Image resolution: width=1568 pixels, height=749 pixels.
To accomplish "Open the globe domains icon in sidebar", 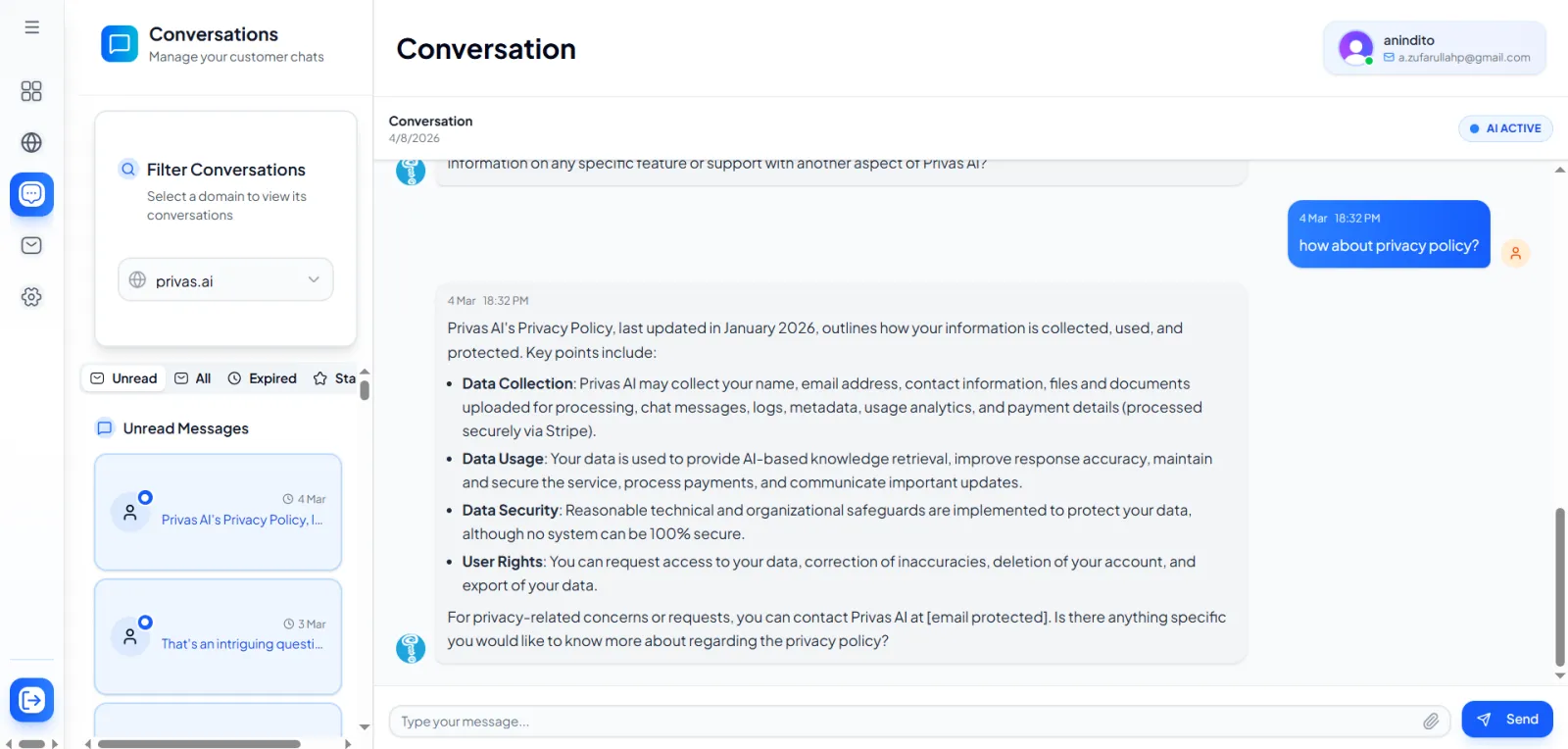I will tap(31, 142).
